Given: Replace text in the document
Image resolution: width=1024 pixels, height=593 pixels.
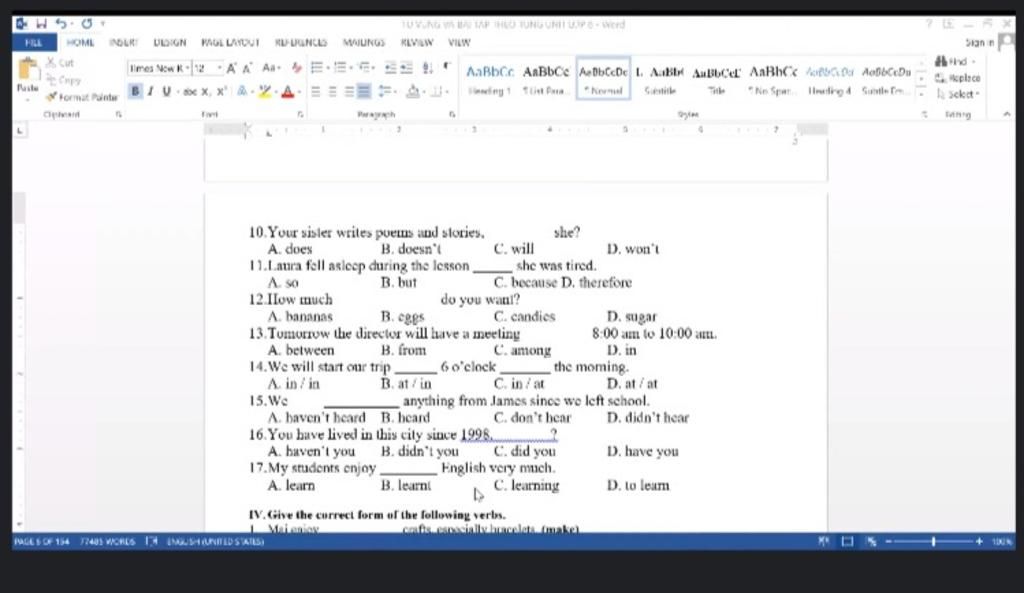Looking at the screenshot, I should coord(958,78).
